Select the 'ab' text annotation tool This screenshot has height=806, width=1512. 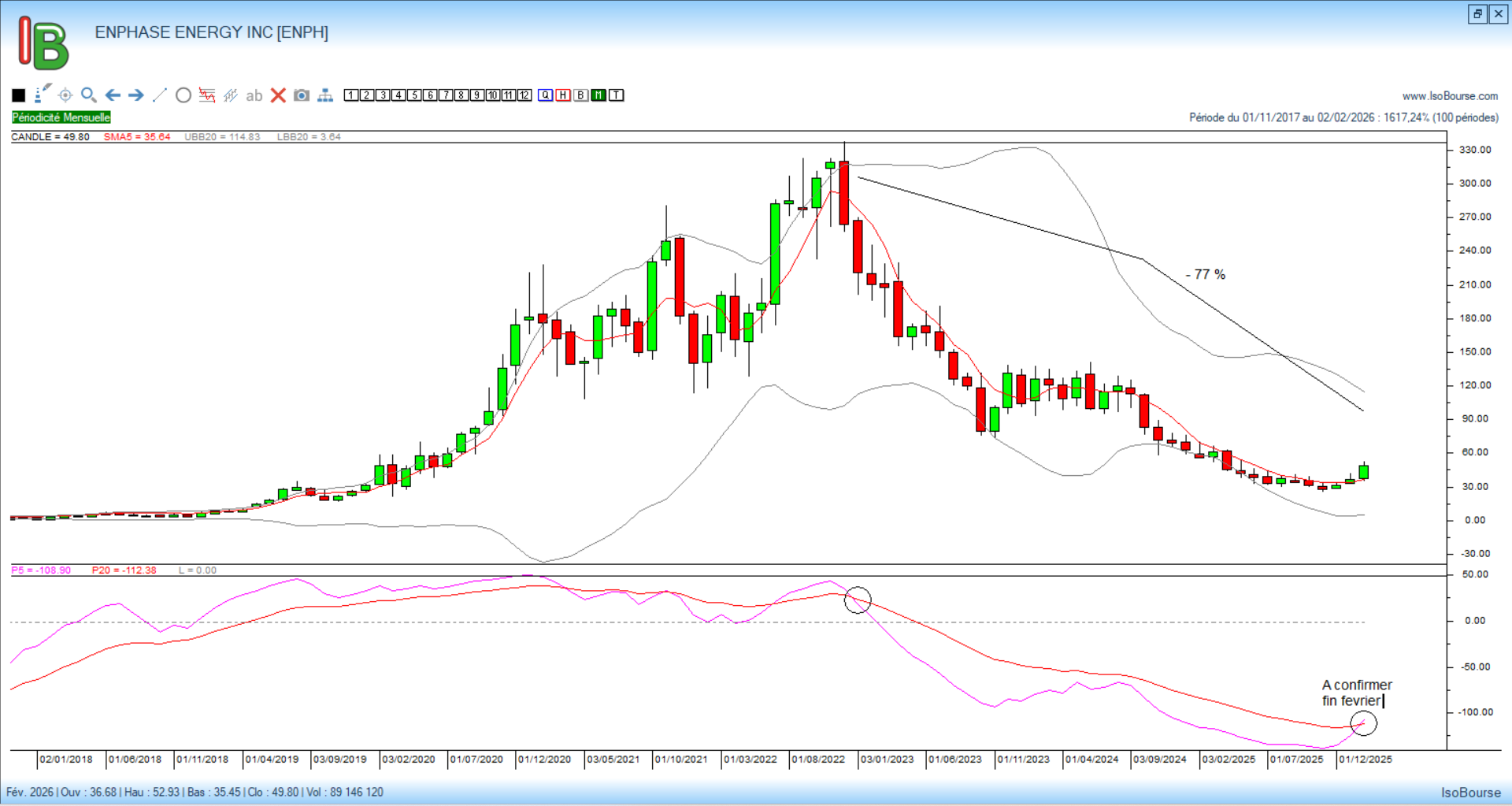254,95
